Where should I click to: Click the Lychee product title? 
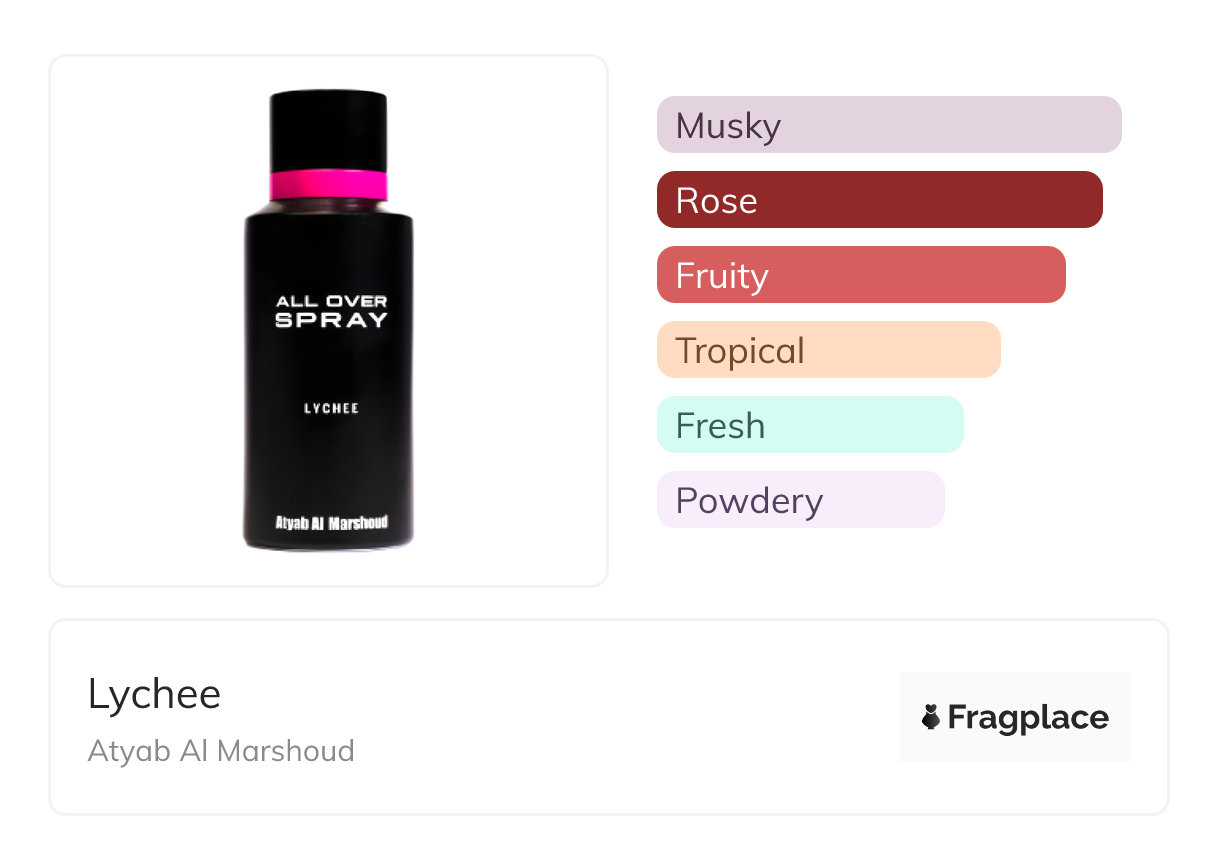click(x=154, y=694)
